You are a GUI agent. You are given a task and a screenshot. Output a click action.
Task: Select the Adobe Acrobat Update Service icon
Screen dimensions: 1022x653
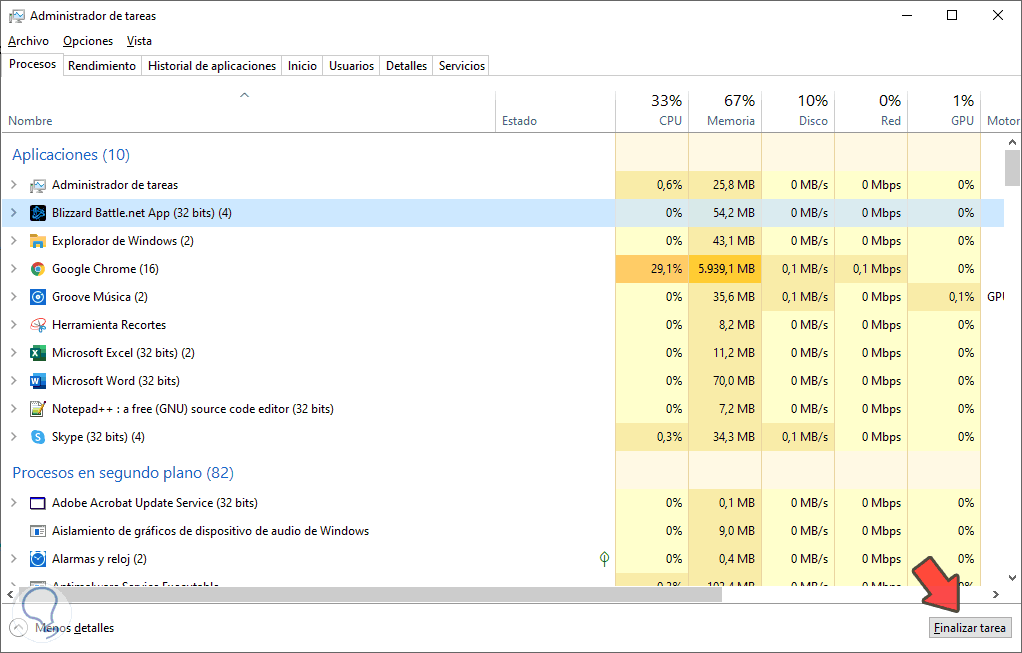click(37, 502)
